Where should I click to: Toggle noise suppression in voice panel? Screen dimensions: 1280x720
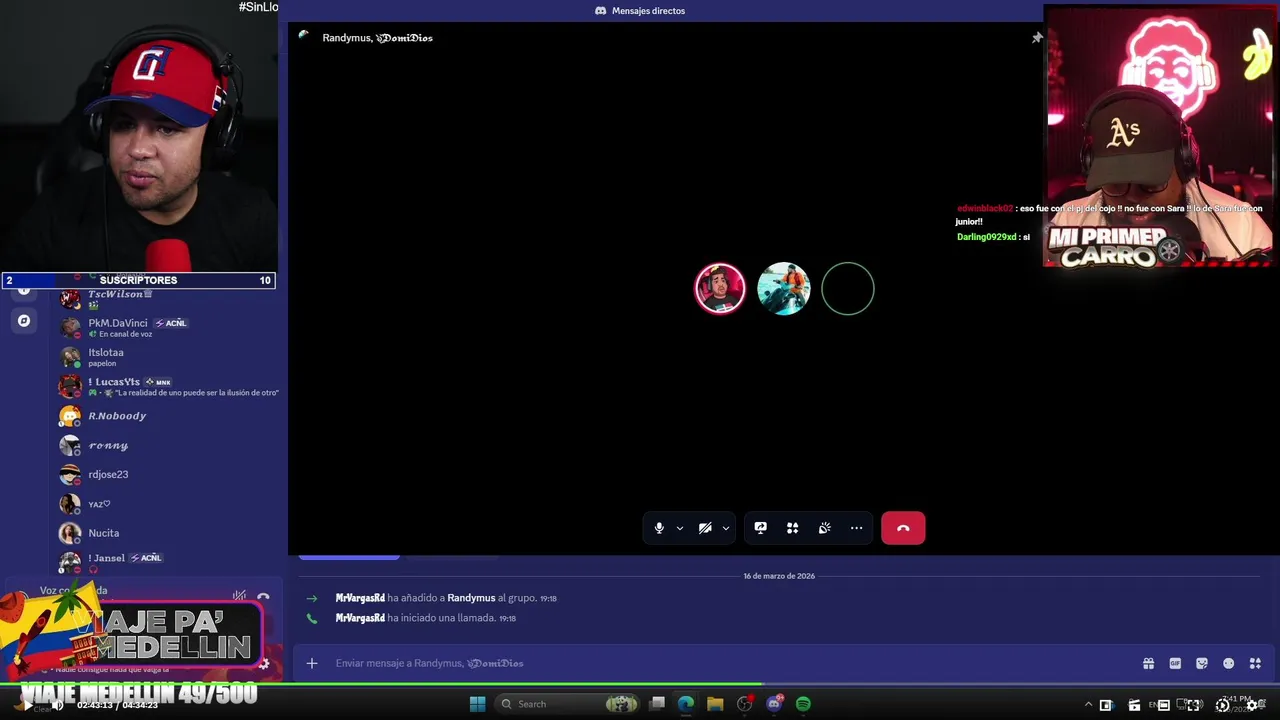coord(239,596)
